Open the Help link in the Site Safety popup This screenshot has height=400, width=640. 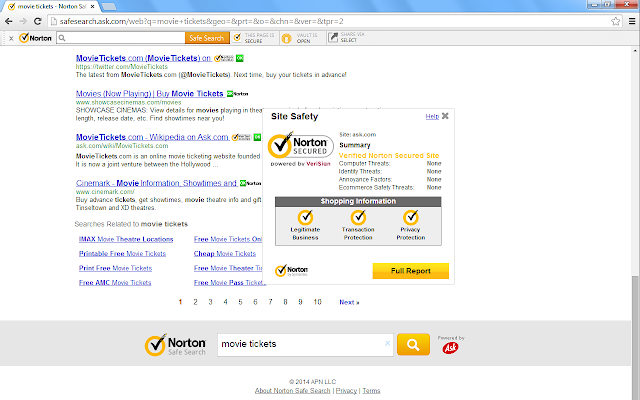click(432, 116)
